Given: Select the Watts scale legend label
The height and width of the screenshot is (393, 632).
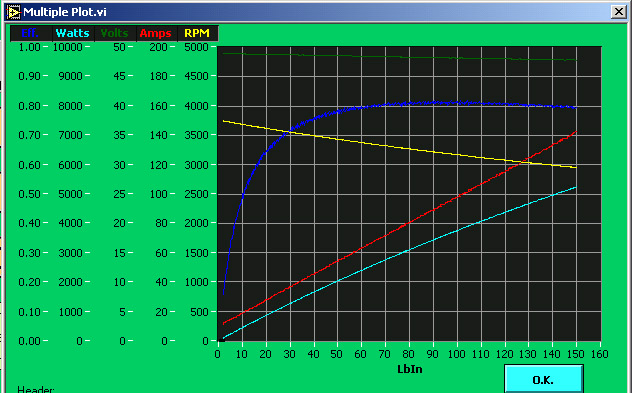Looking at the screenshot, I should coord(73,33).
